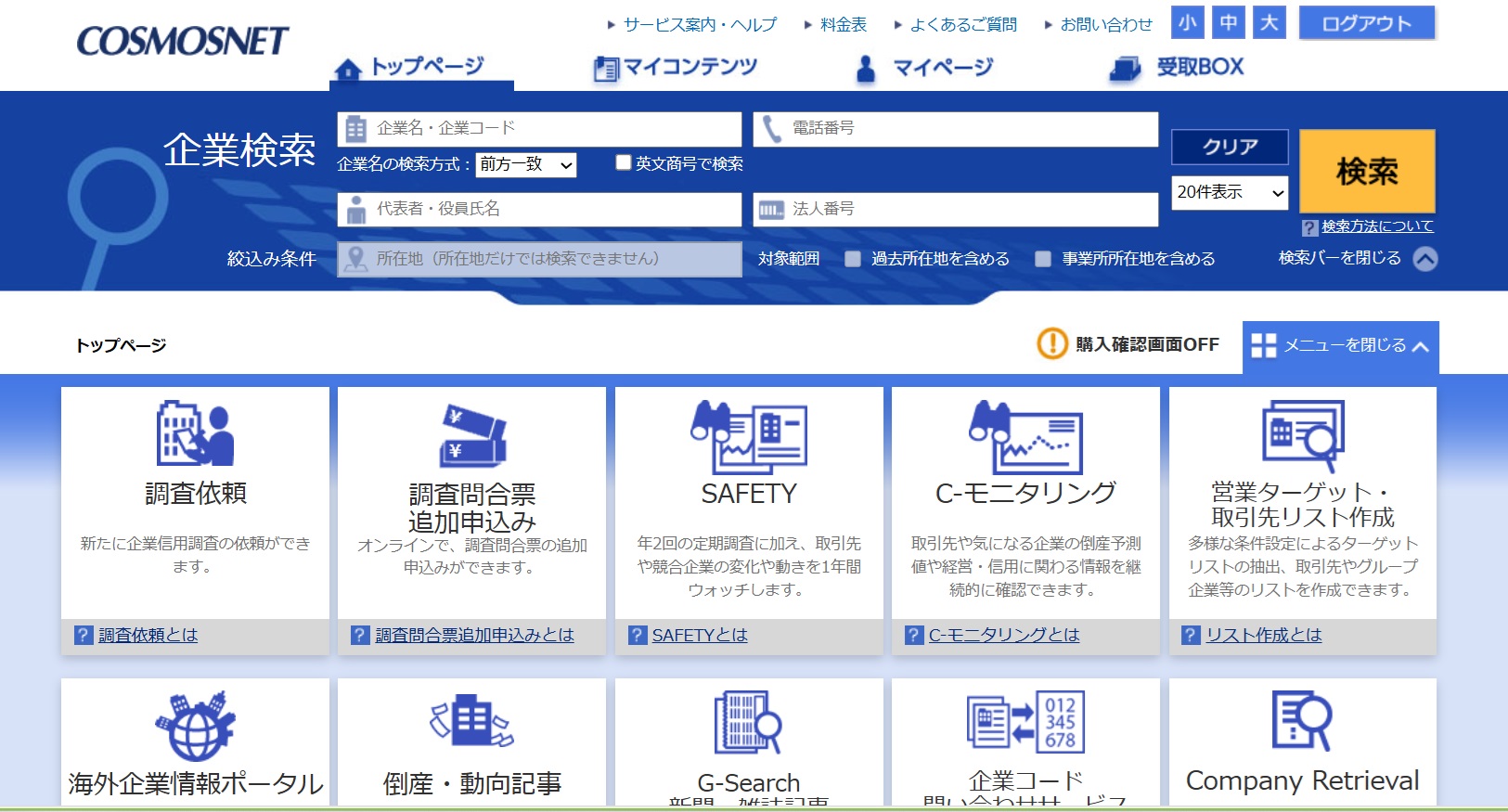1508x812 pixels.
Task: Focus the 電話番号 input field
Action: click(x=956, y=129)
